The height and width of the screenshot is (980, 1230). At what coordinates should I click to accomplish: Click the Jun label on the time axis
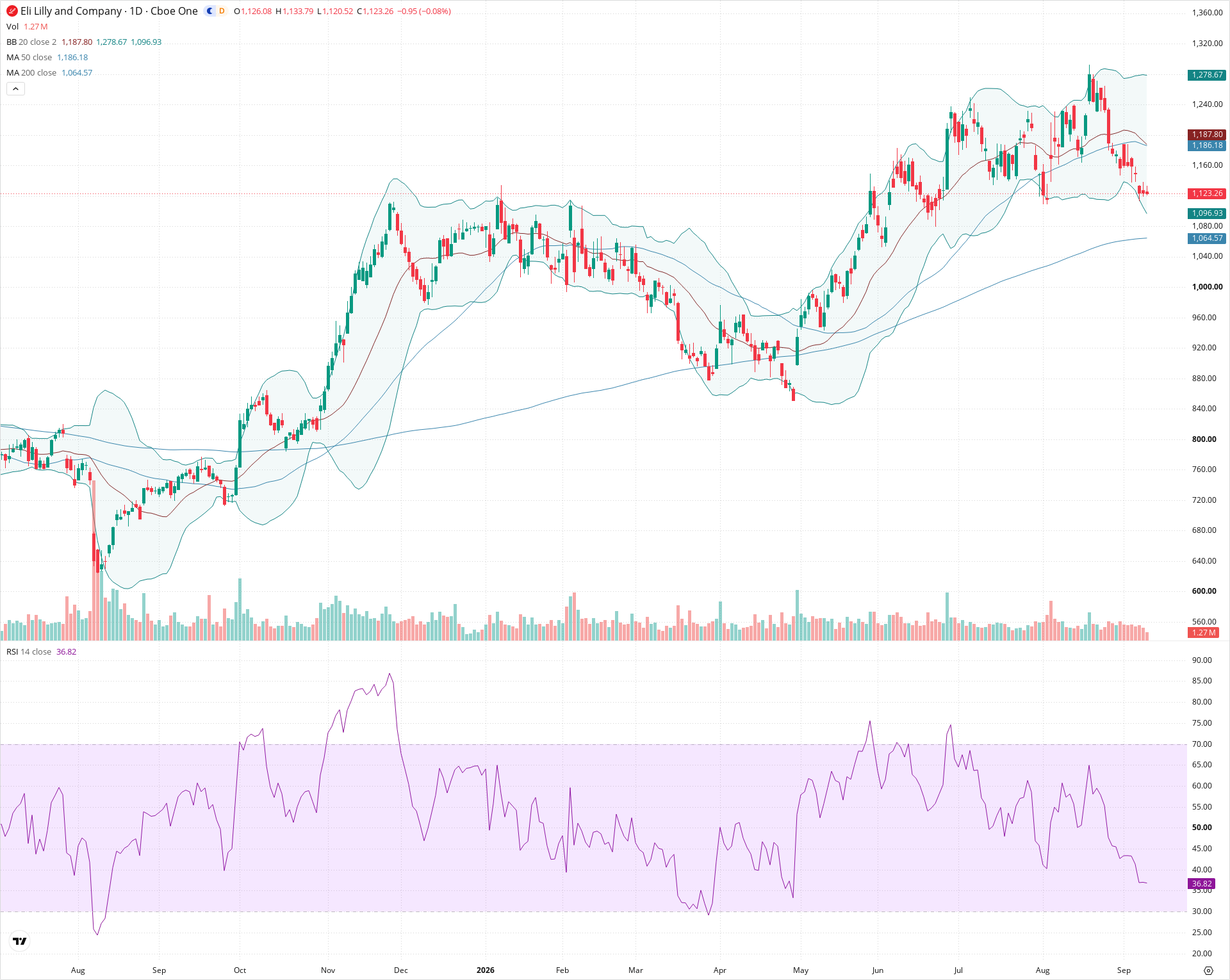click(x=878, y=970)
